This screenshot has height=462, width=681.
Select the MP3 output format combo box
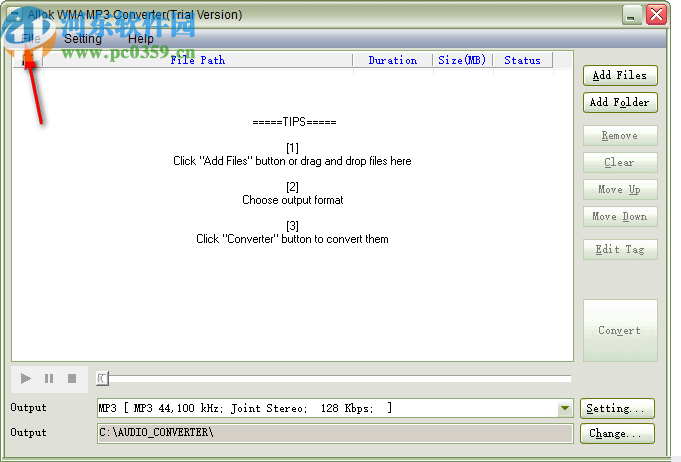(x=335, y=408)
